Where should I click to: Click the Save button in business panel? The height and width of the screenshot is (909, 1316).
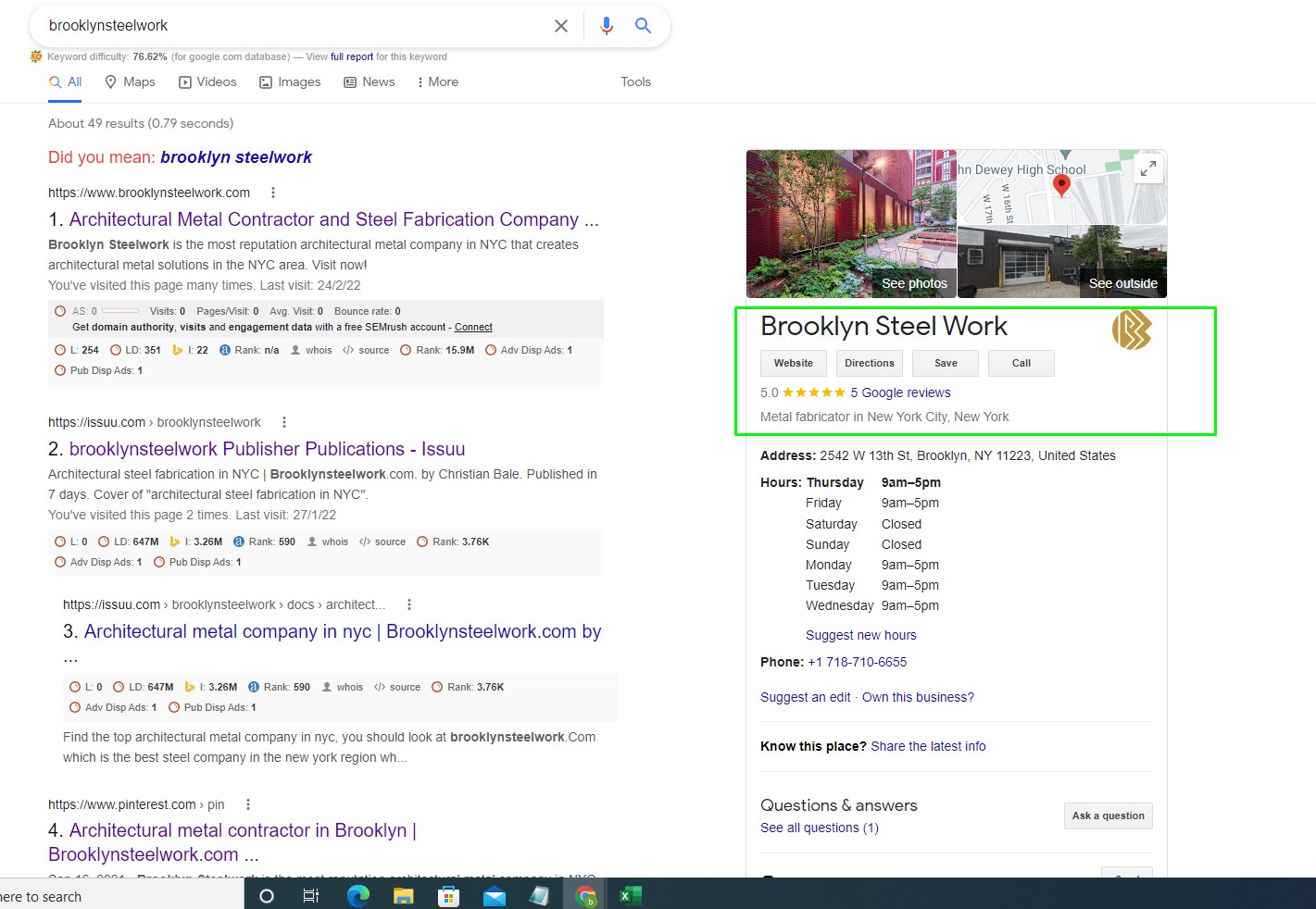(x=946, y=363)
